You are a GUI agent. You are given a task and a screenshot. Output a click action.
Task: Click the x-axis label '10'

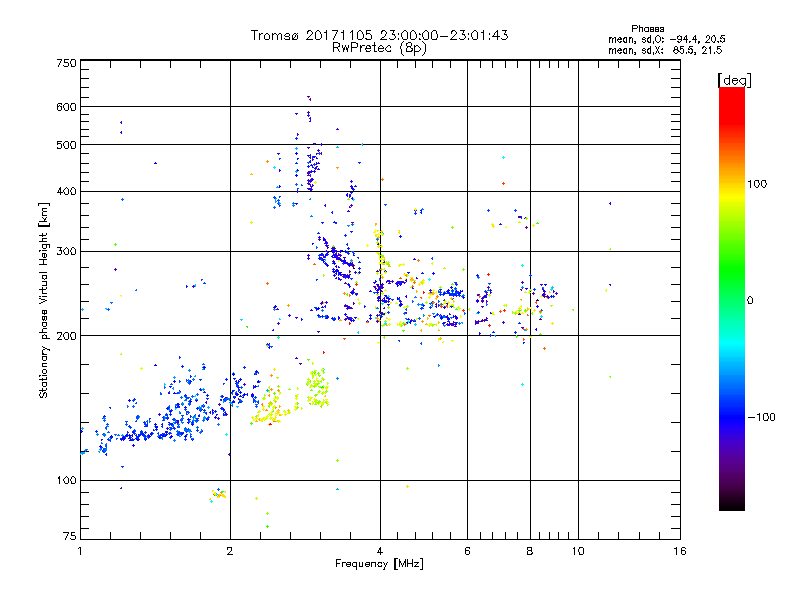[578, 551]
